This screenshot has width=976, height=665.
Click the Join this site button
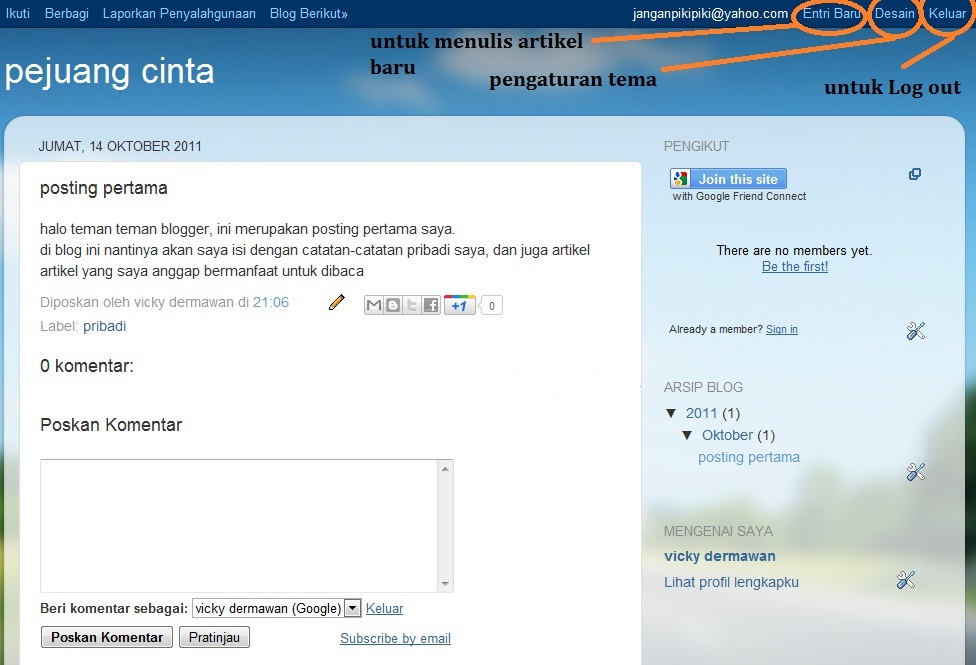click(728, 179)
